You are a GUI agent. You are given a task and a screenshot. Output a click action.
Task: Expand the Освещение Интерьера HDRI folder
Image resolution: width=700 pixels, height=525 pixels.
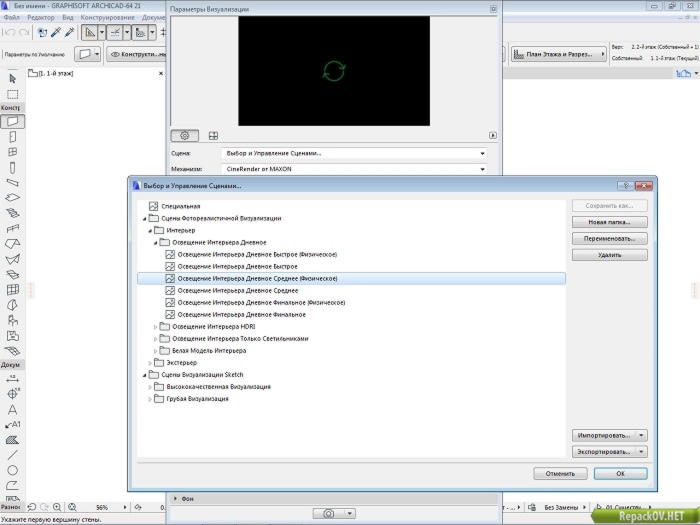click(x=155, y=327)
